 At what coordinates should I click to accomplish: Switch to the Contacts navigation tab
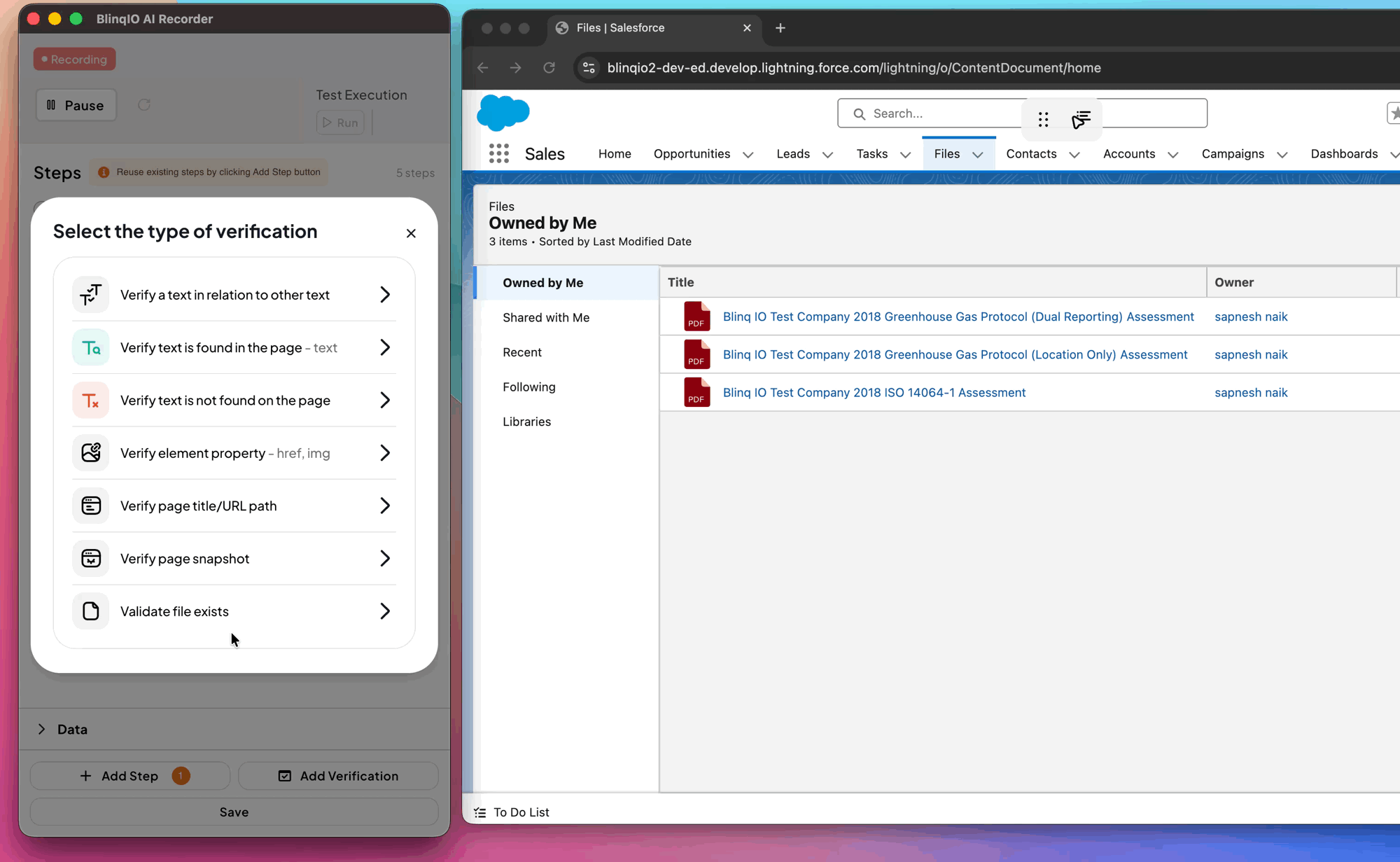[x=1031, y=153]
